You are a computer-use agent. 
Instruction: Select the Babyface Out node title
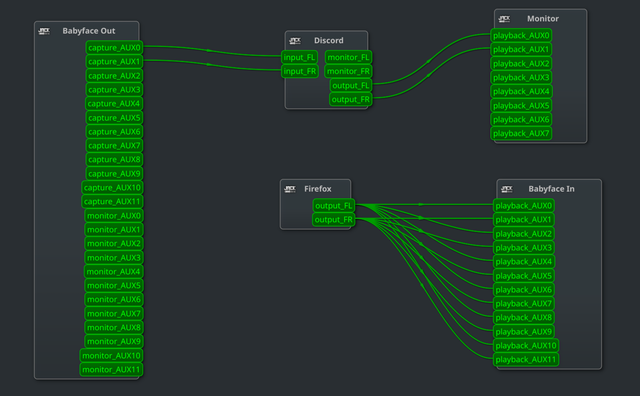pyautogui.click(x=89, y=31)
